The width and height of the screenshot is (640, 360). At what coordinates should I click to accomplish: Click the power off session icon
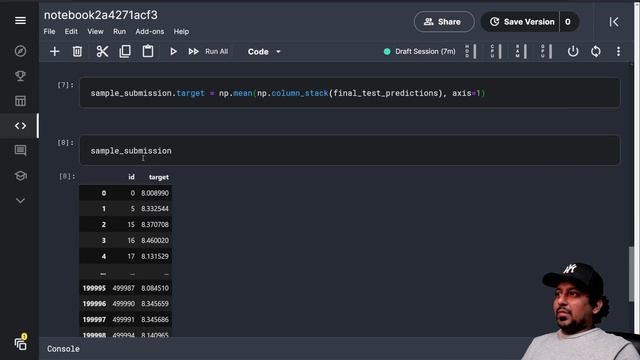[x=573, y=51]
